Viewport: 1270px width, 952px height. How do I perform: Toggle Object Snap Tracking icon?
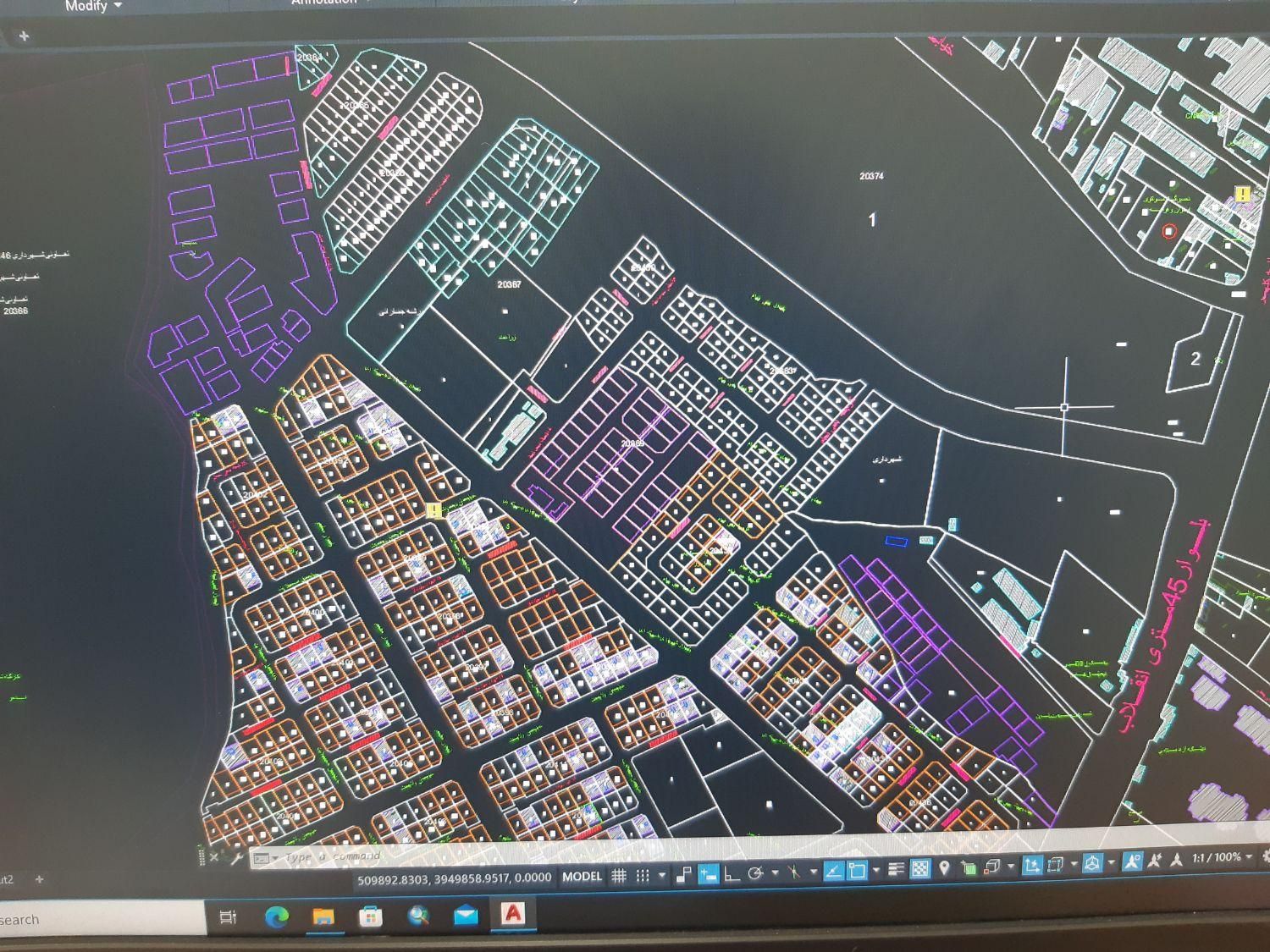834,871
